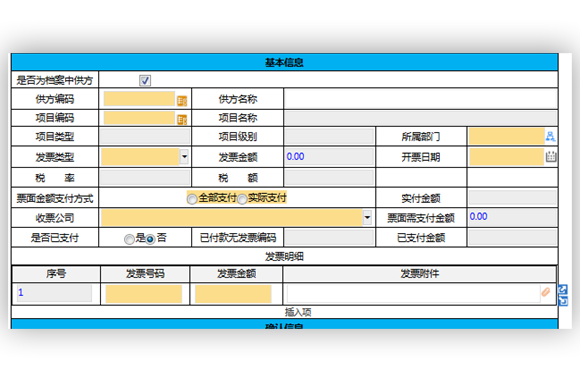The width and height of the screenshot is (580, 365).
Task: Focus the 供方编码 text field
Action: click(139, 99)
